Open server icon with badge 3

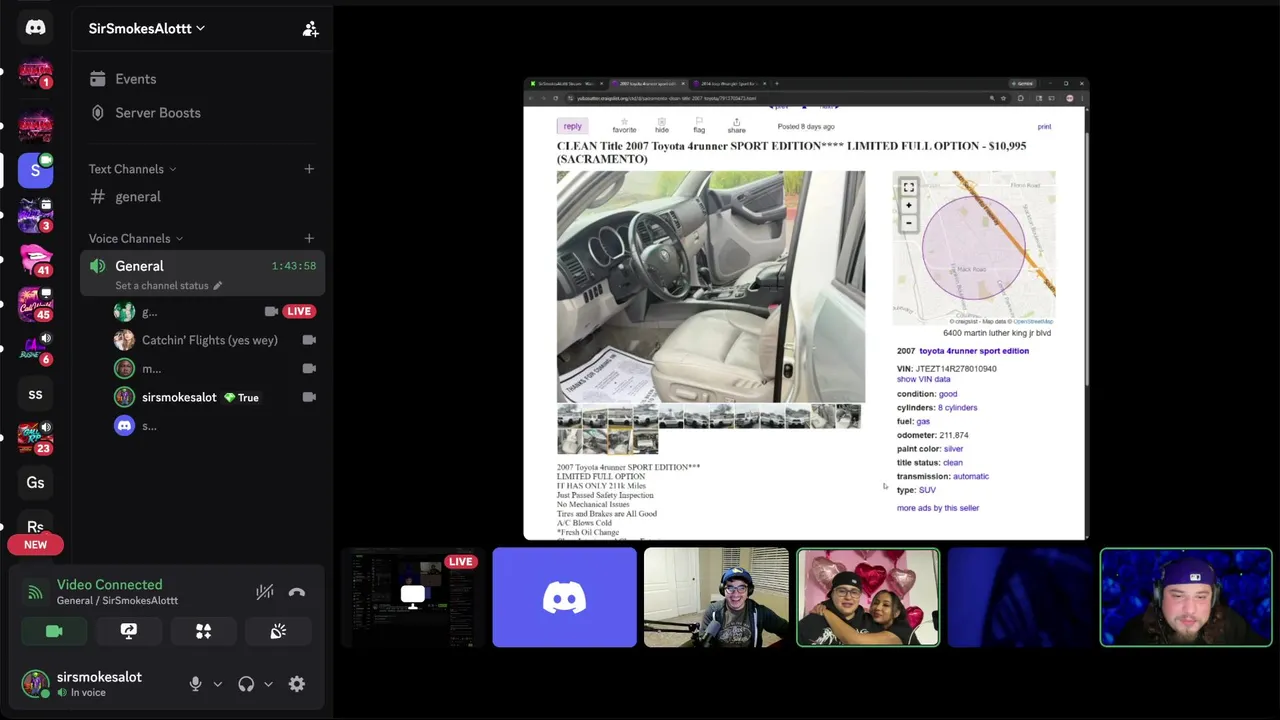(35, 214)
